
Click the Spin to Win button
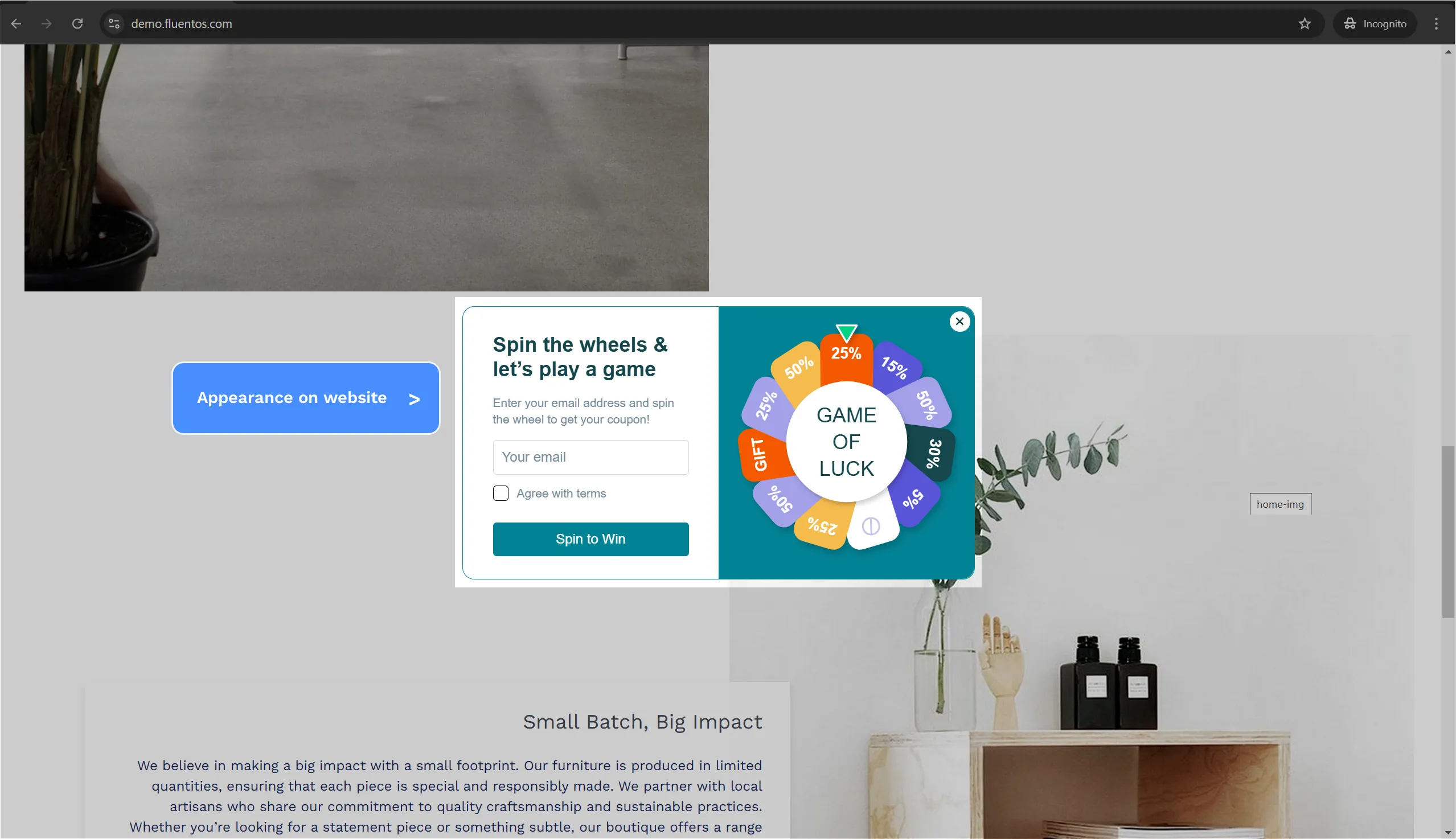click(590, 538)
